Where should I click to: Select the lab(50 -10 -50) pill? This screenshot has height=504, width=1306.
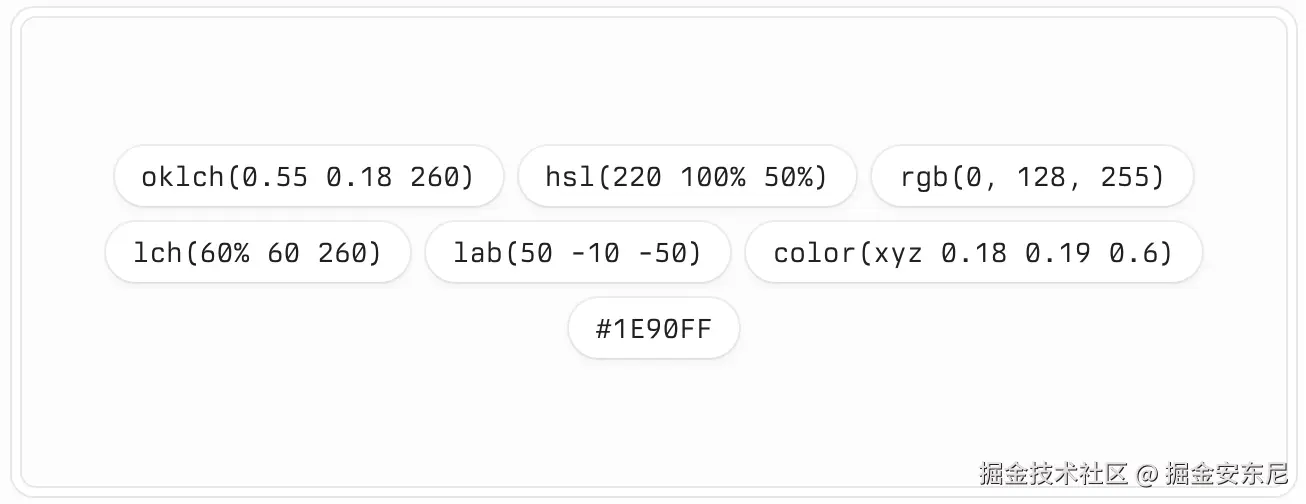[578, 252]
